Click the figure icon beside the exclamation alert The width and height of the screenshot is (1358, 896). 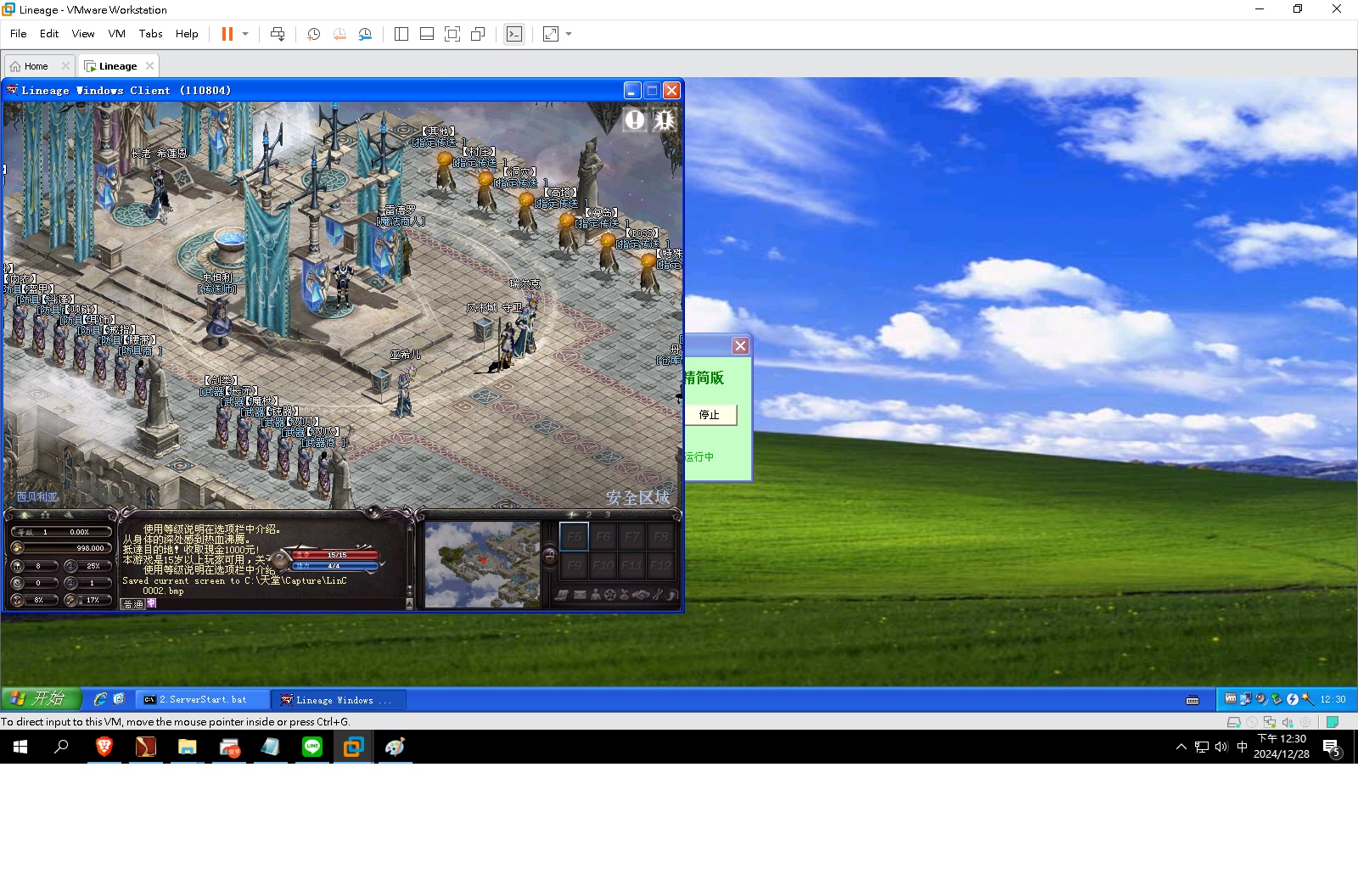664,120
